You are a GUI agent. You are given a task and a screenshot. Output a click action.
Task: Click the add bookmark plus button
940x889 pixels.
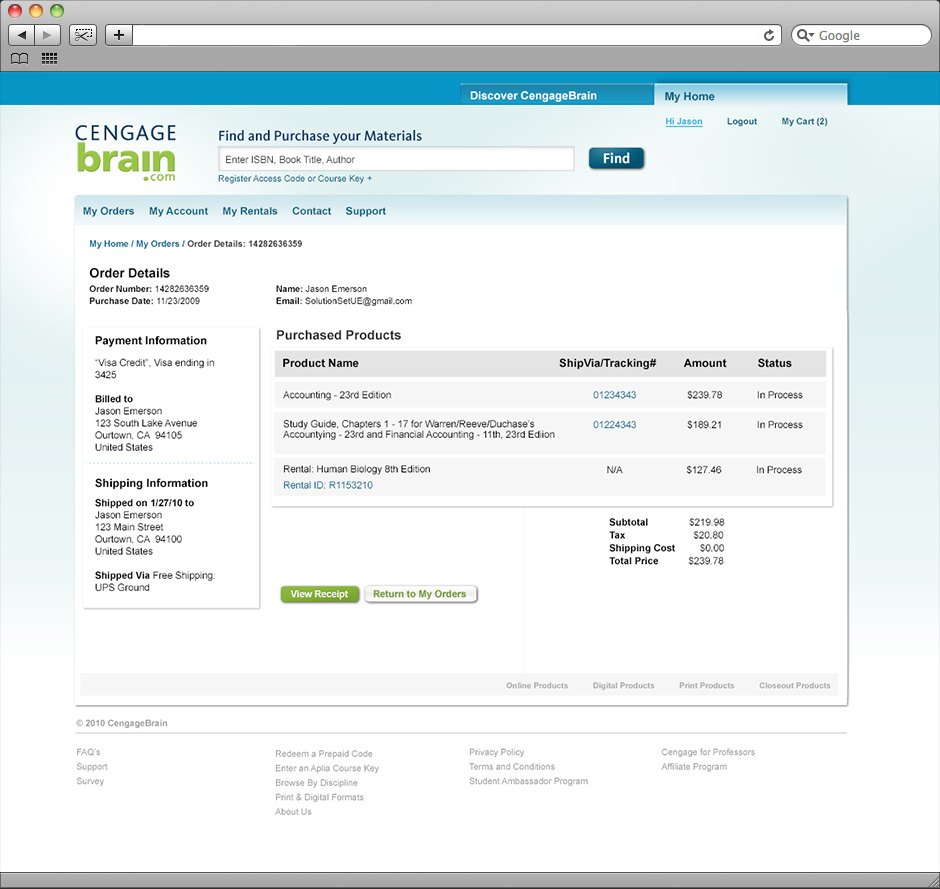[119, 35]
